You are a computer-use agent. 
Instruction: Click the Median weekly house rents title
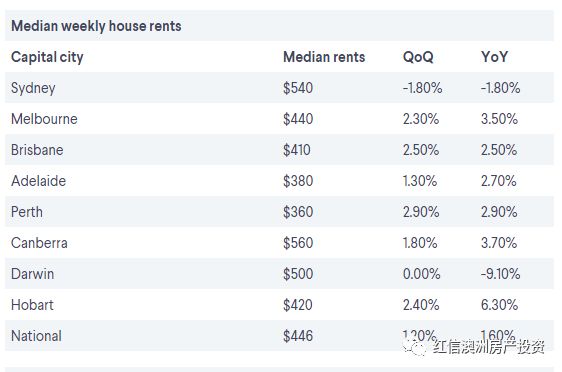tap(96, 26)
